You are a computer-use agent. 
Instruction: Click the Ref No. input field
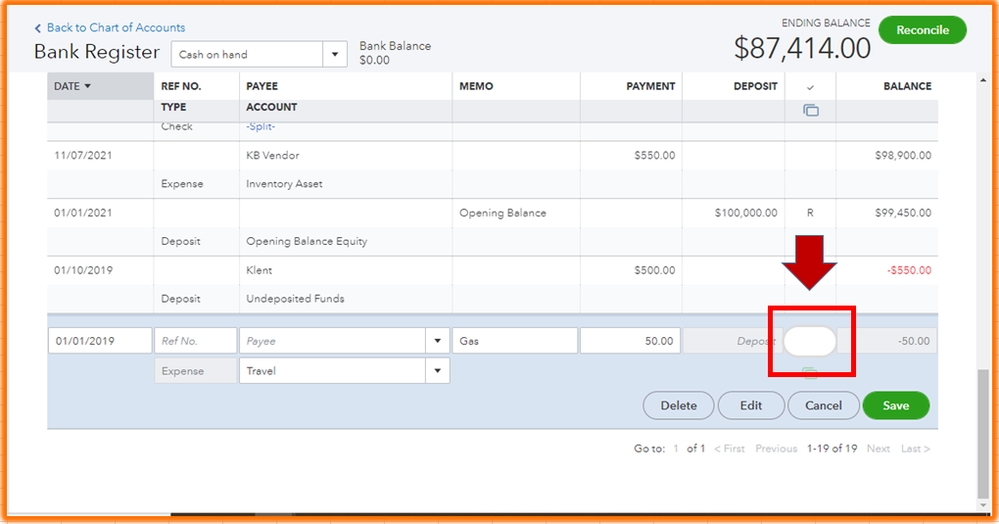(x=196, y=340)
